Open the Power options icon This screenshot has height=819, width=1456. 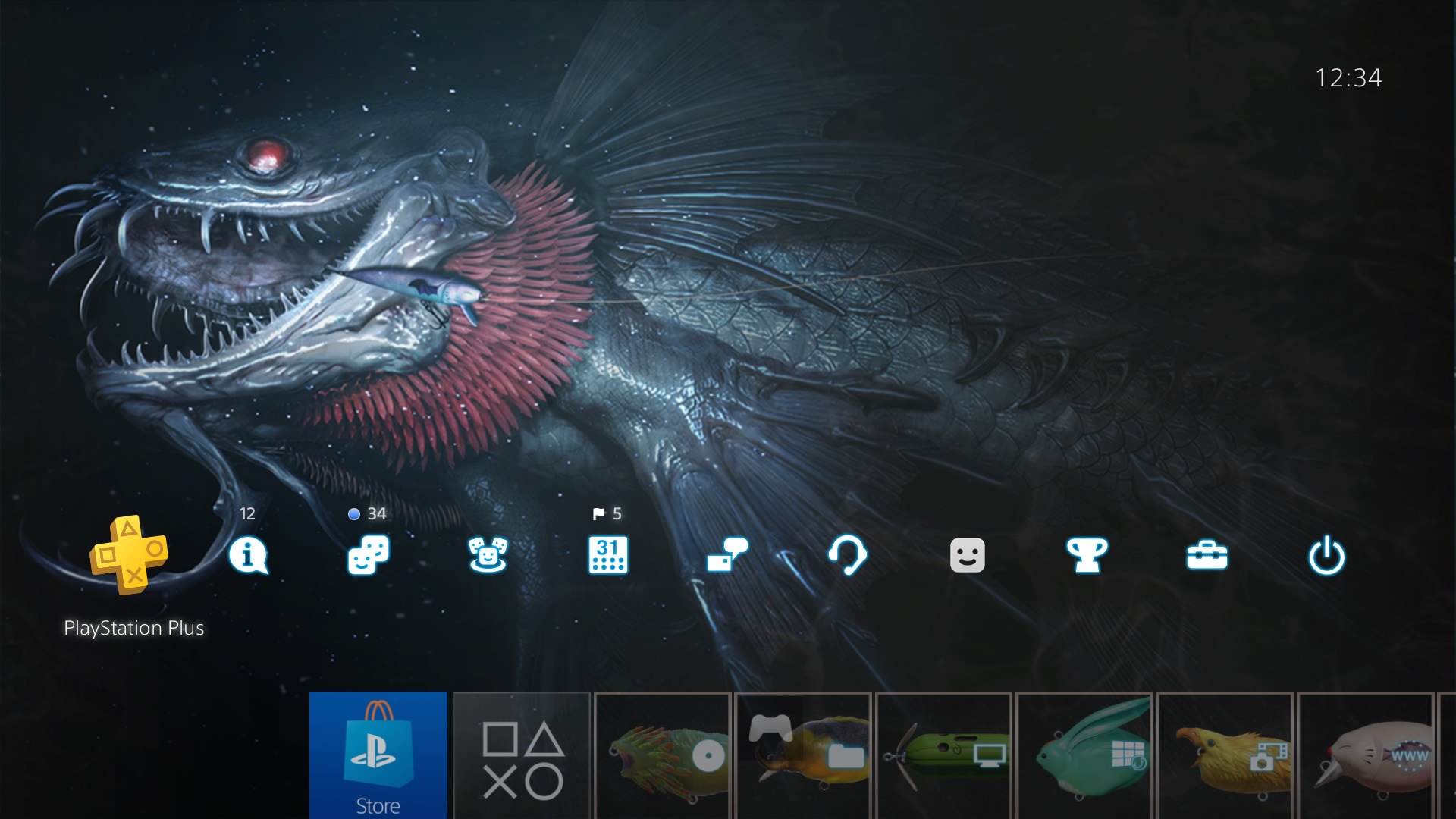(1326, 555)
